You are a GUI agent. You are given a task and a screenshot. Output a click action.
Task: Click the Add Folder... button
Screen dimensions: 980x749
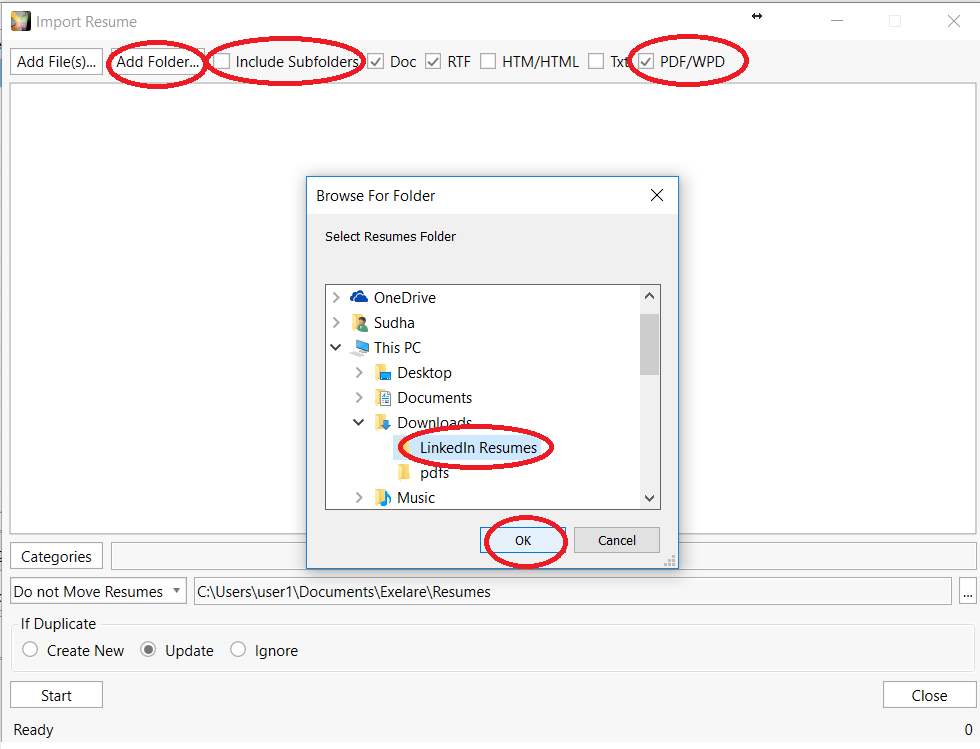158,61
